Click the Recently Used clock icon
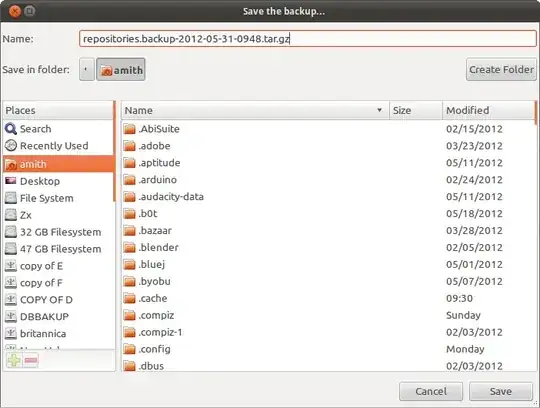Viewport: 540px width, 408px height. (x=11, y=146)
